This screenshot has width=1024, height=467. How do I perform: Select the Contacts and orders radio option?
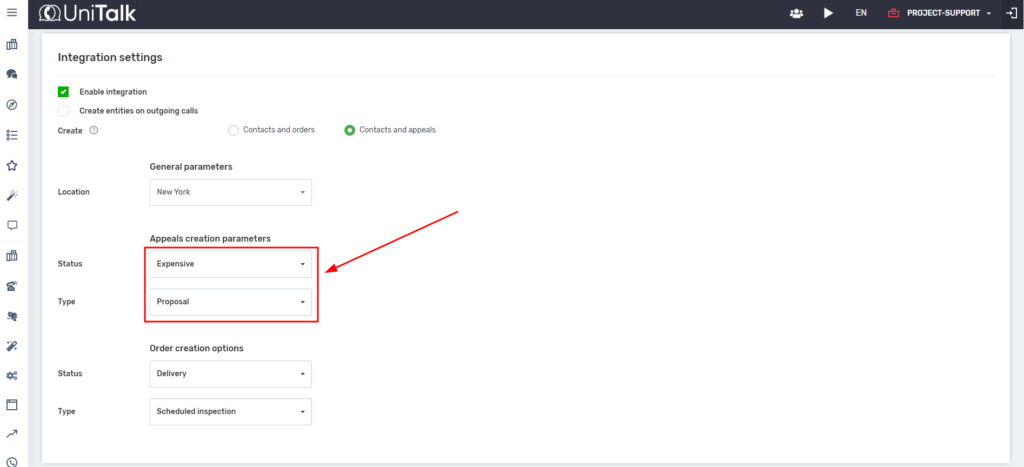coord(234,130)
